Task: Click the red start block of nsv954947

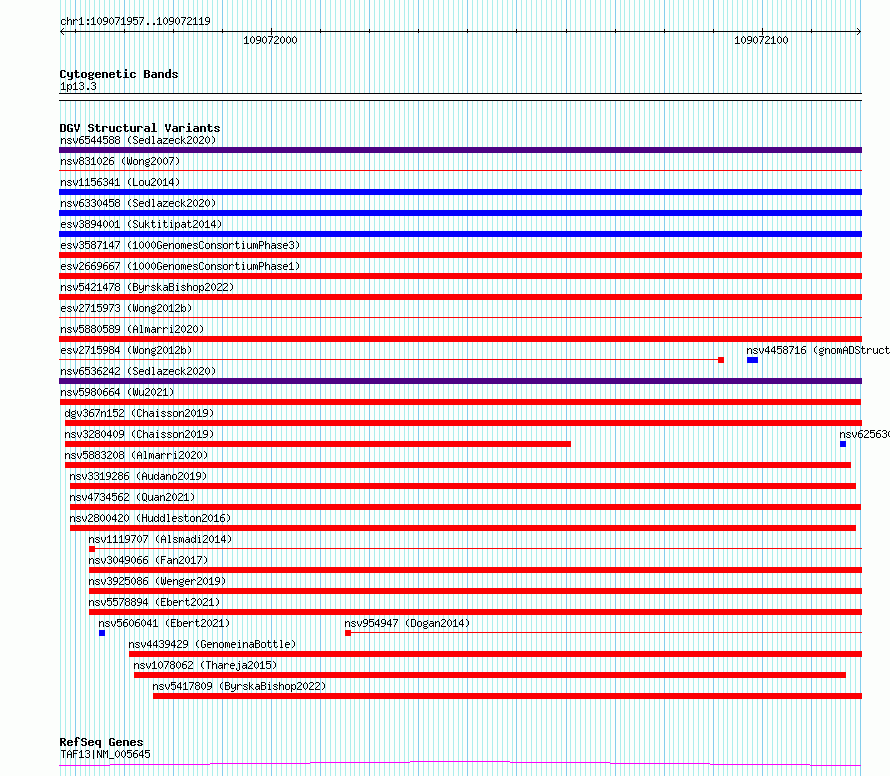Action: [348, 633]
